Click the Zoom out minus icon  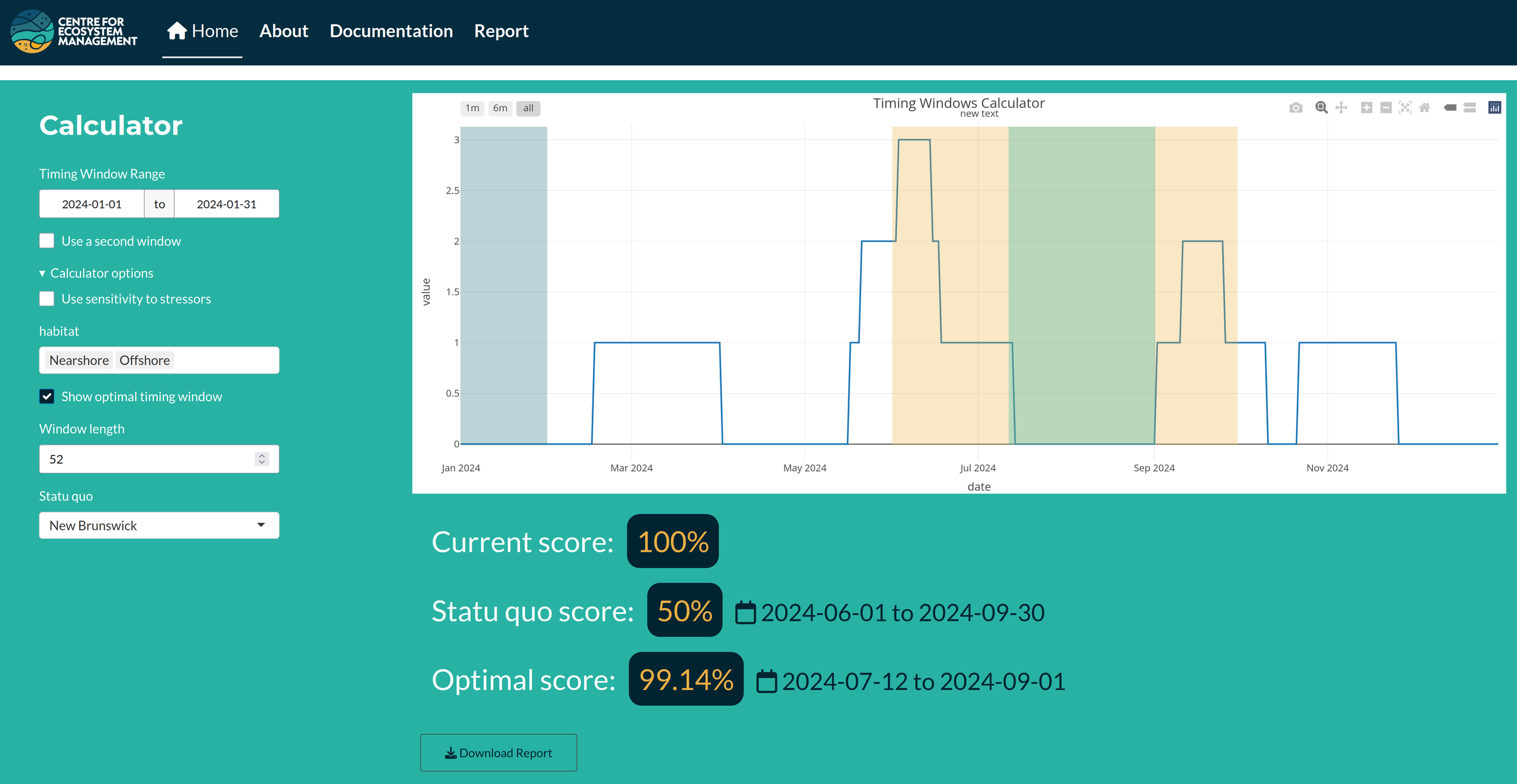(x=1386, y=108)
